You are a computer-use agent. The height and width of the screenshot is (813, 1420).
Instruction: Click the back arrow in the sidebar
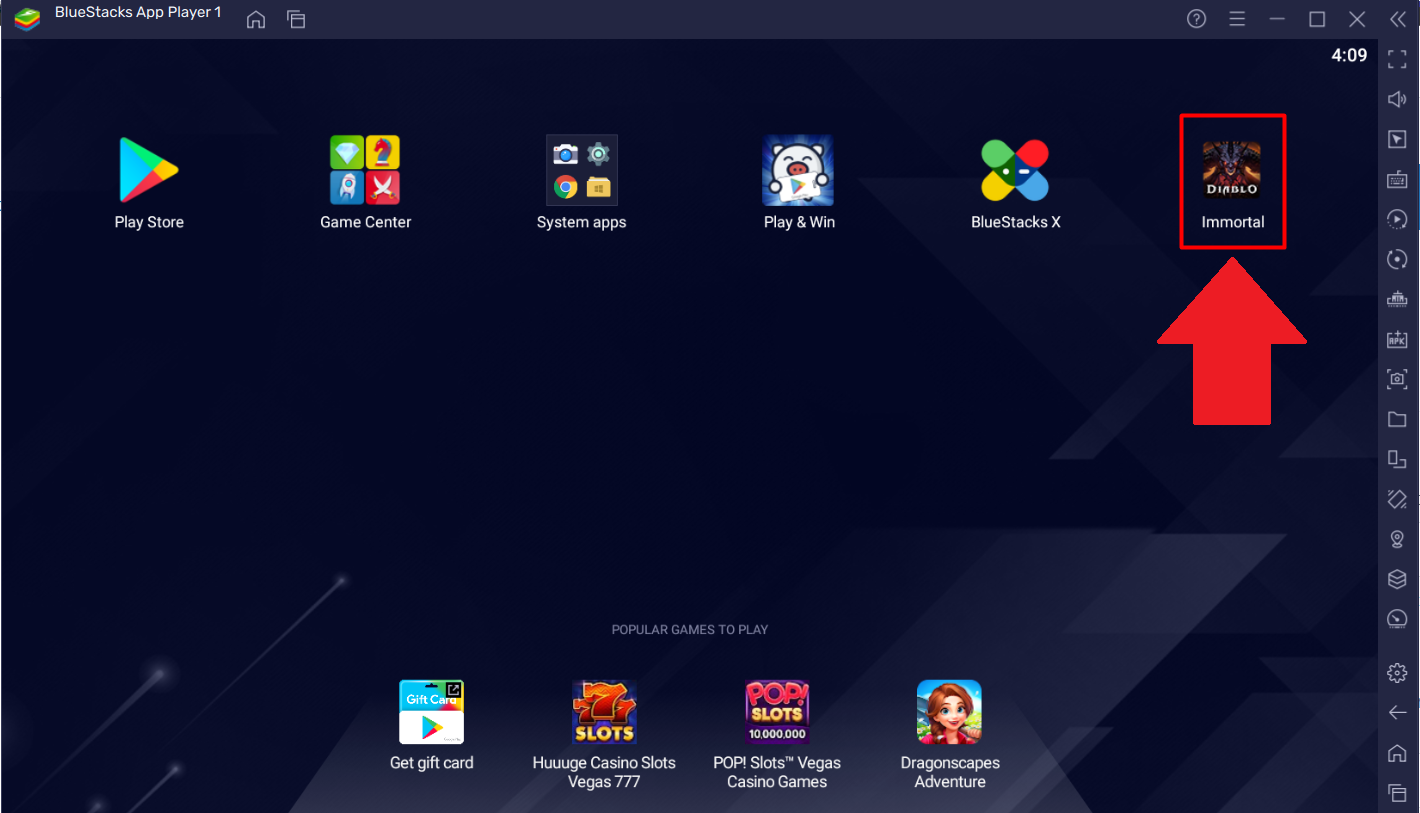1397,713
